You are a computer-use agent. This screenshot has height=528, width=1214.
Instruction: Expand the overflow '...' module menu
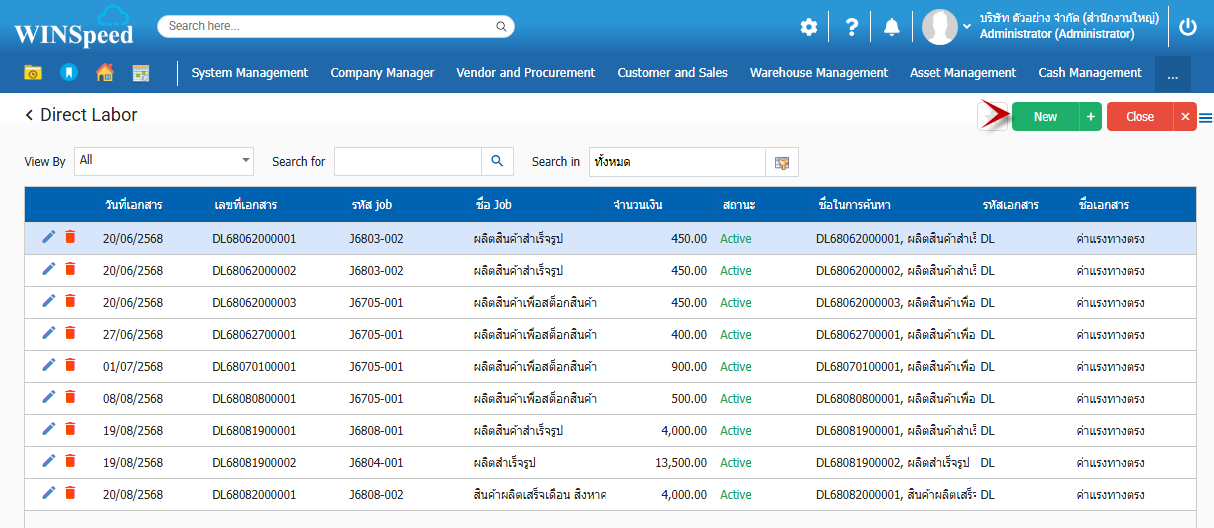[1172, 75]
